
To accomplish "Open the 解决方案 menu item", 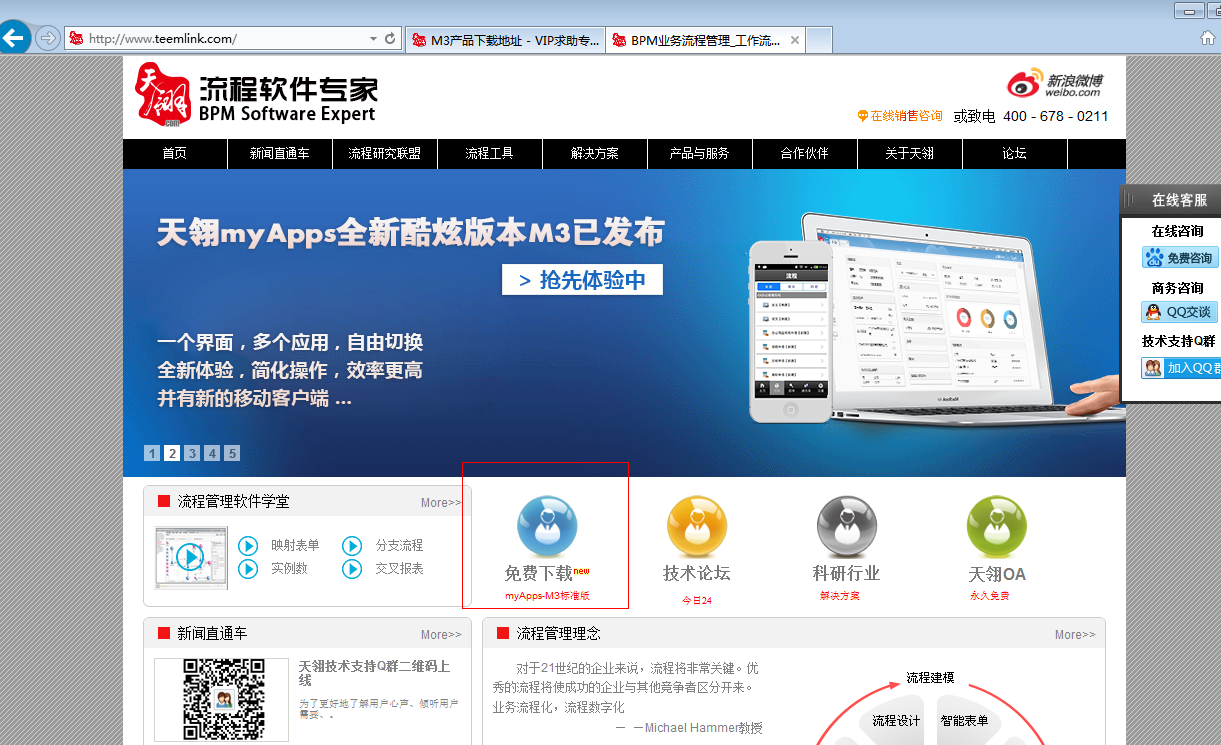I will coord(595,154).
